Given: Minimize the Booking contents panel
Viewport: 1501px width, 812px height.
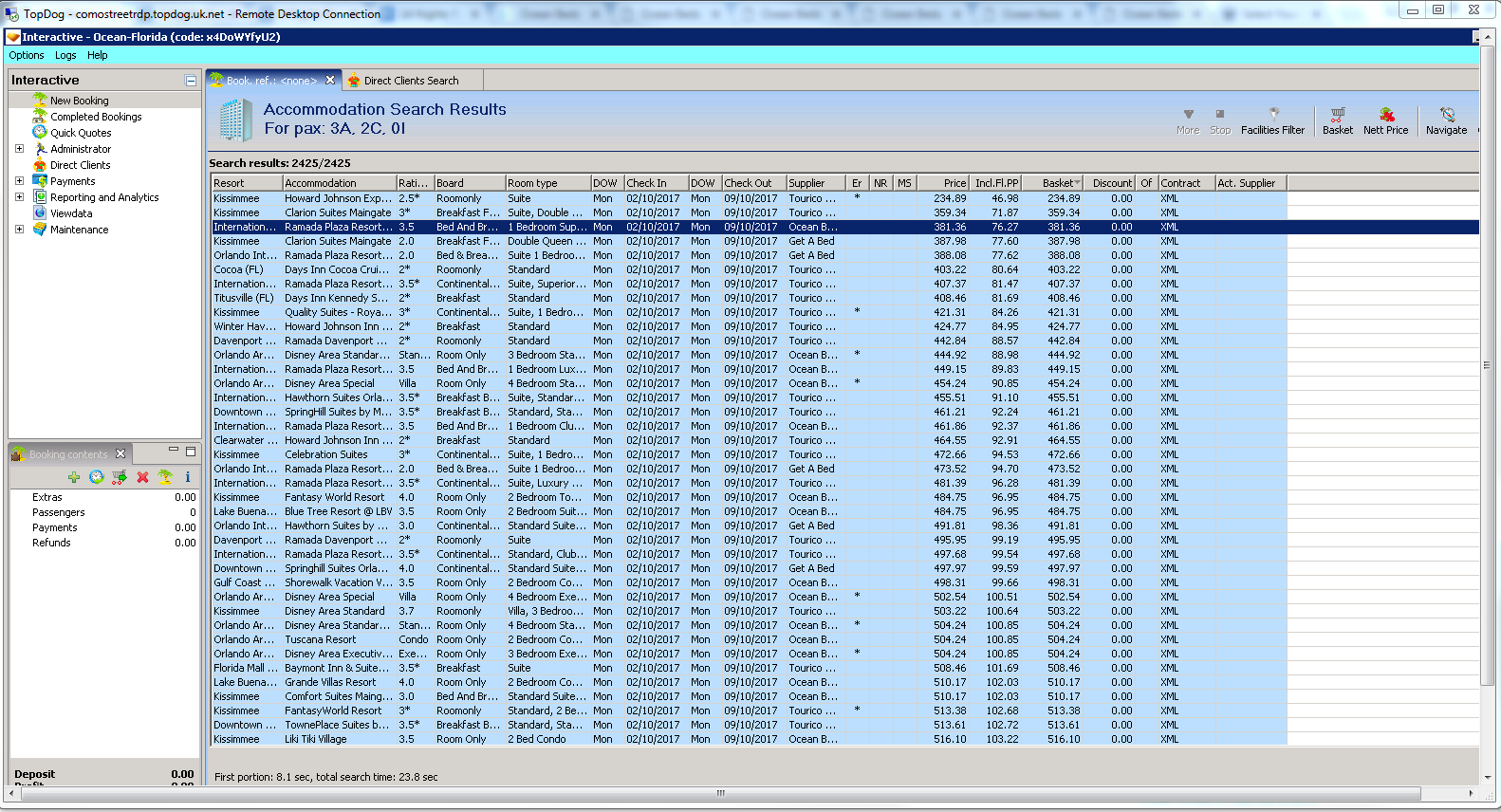Looking at the screenshot, I should tap(174, 450).
